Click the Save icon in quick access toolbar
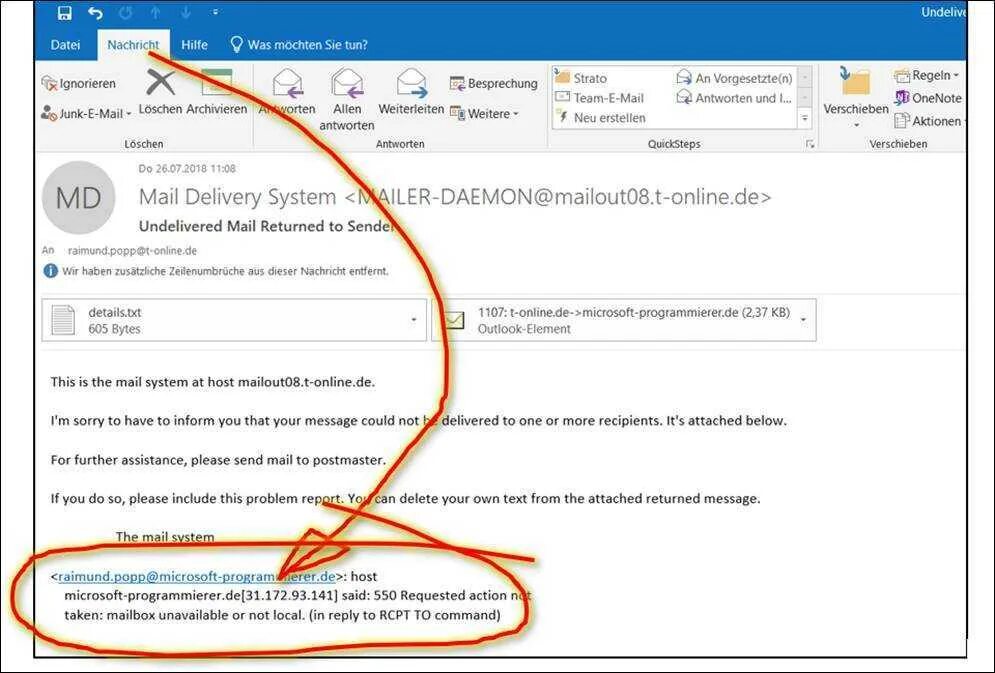 coord(65,12)
